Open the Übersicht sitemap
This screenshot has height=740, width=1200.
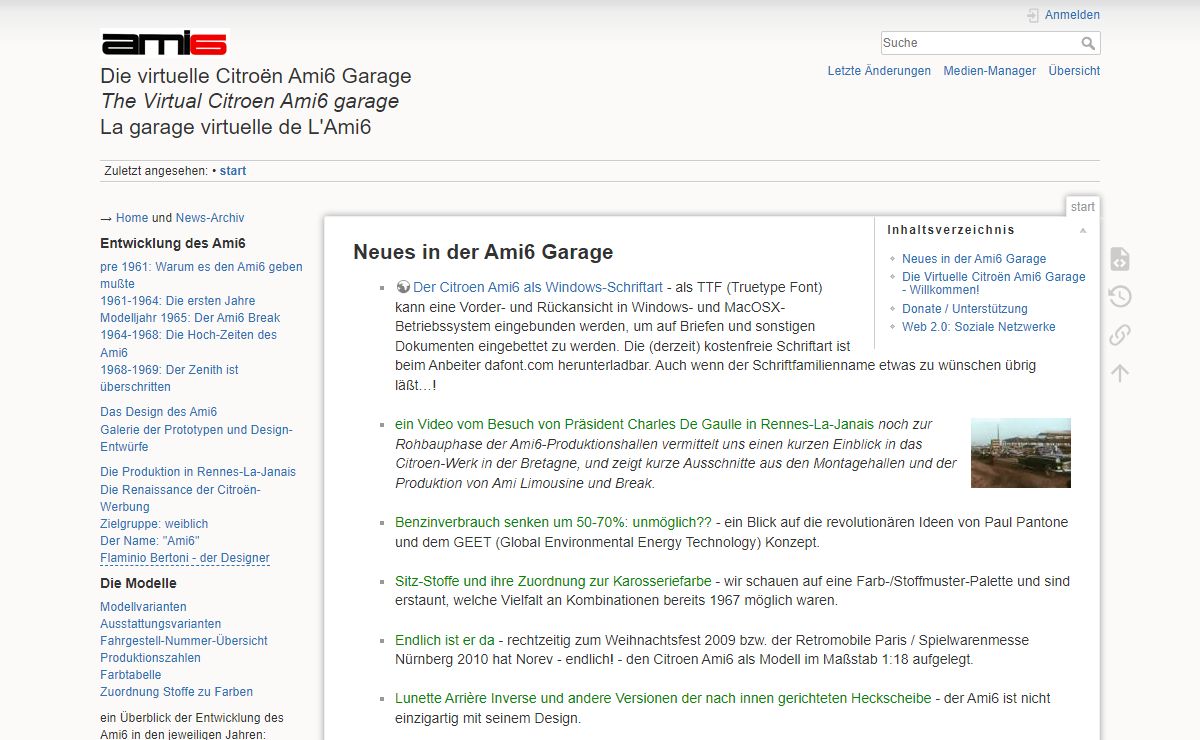pyautogui.click(x=1074, y=71)
